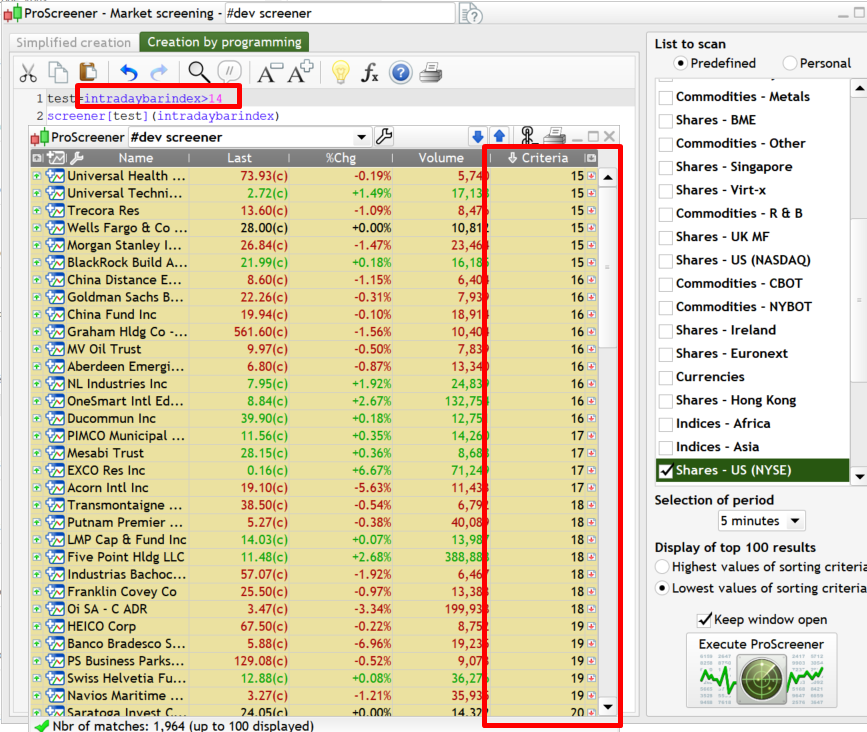Click the column config icon right of Criteria header
Viewport: 867px width, 732px height.
(591, 158)
